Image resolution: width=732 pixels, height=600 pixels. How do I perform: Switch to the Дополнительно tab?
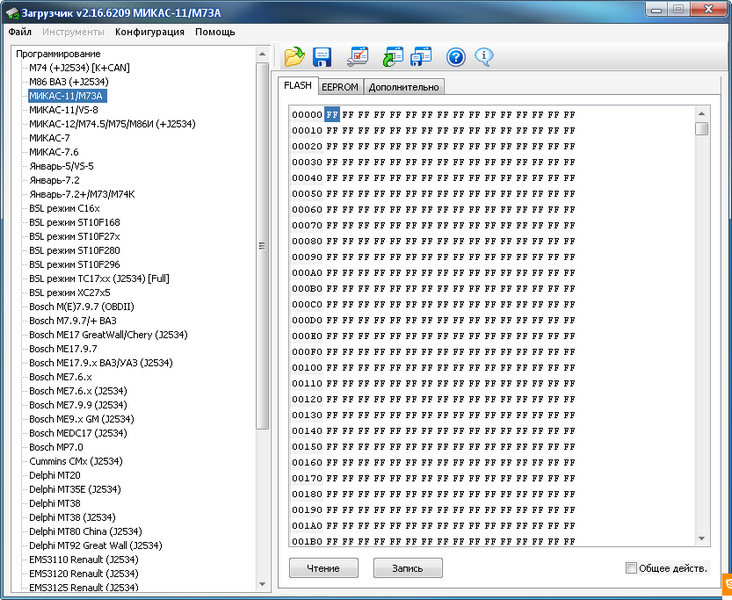[x=404, y=87]
